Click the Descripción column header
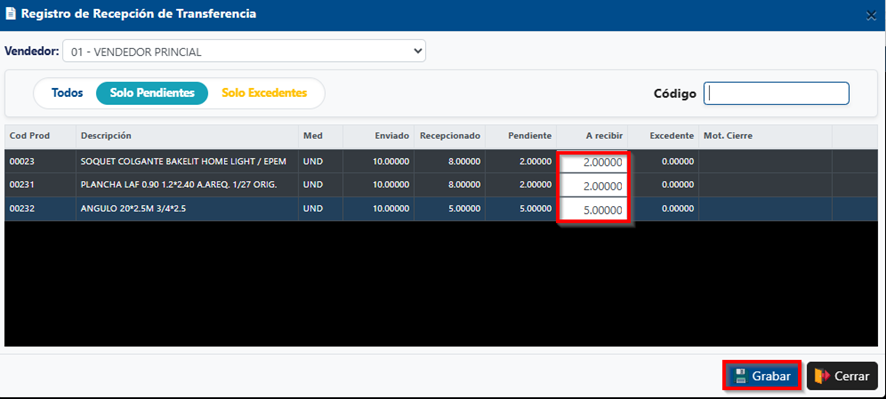886x399 pixels. (187, 136)
